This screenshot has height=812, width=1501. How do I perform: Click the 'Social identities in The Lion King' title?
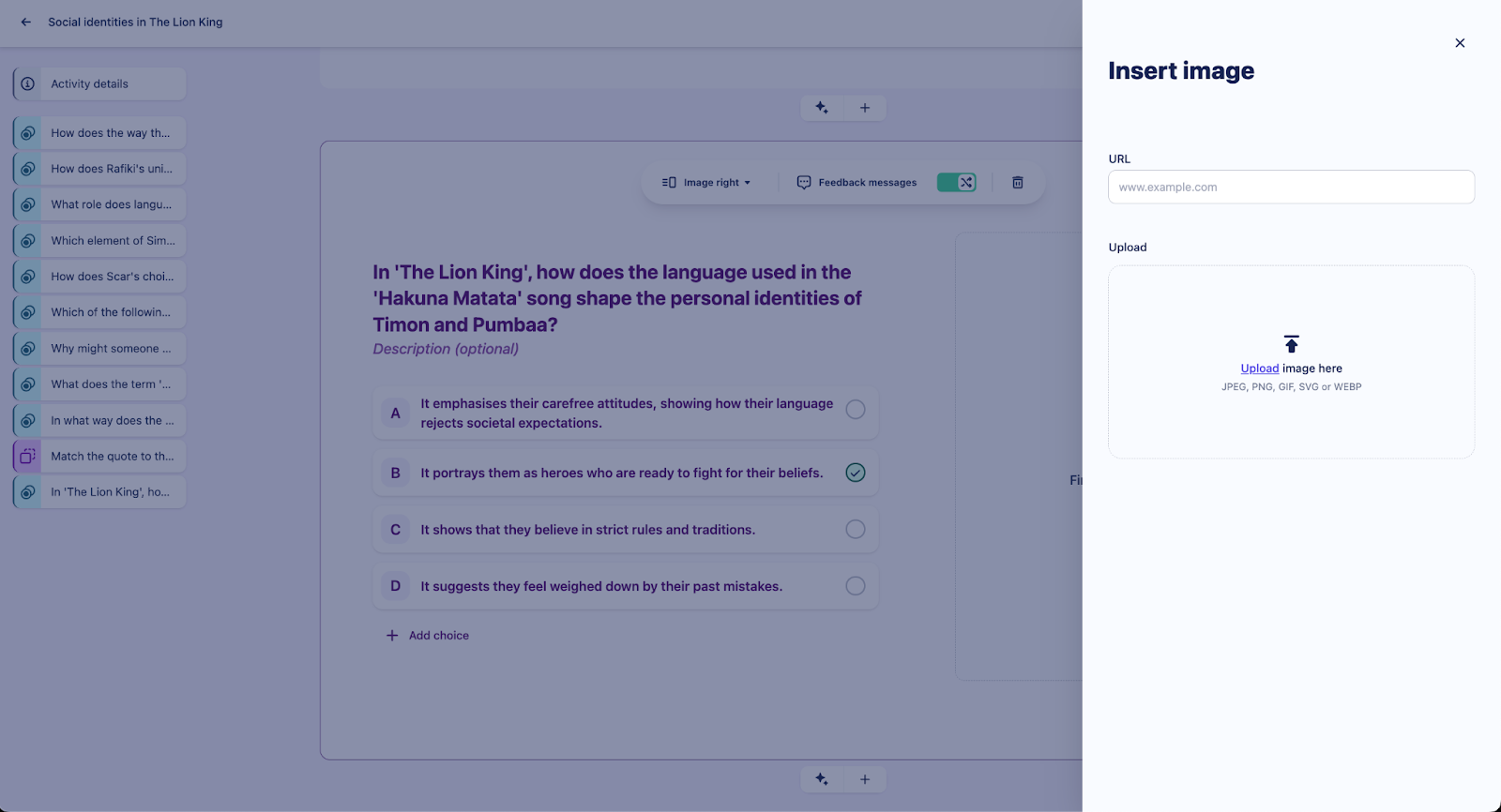click(135, 22)
